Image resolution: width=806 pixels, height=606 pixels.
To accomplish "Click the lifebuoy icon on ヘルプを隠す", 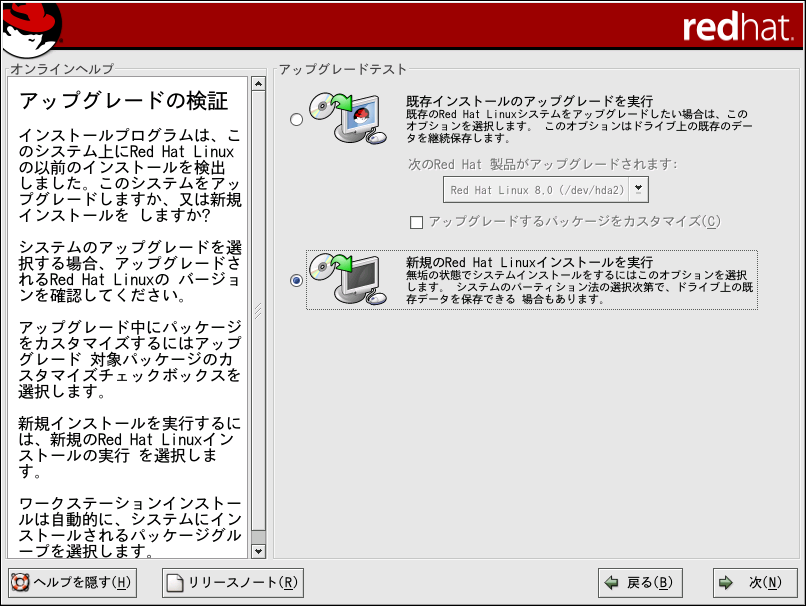I will tap(20, 582).
